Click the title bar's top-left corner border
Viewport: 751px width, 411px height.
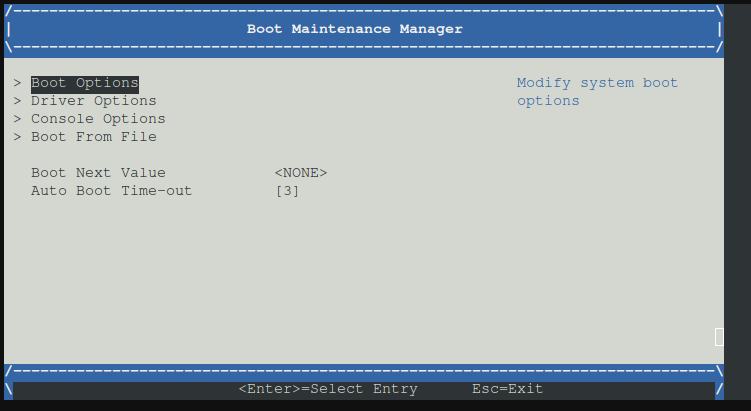pos(9,11)
